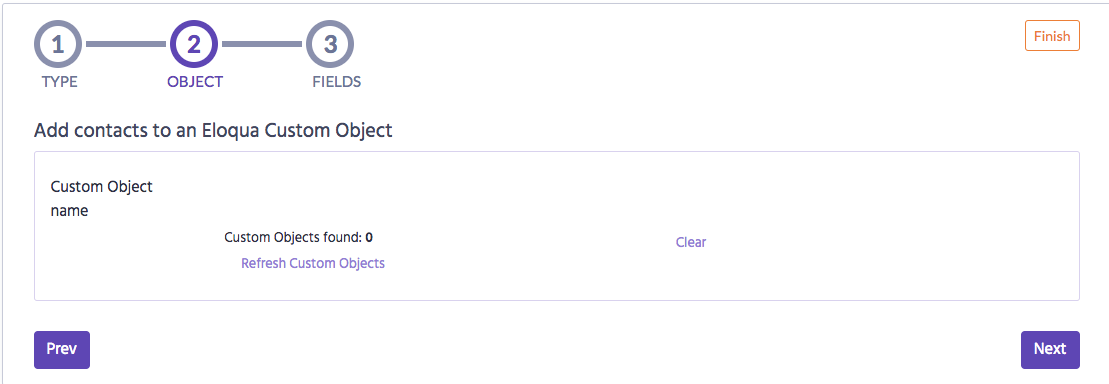Screen dimensions: 1109x384
Task: Select the step 2 circle icon
Action: tap(194, 45)
